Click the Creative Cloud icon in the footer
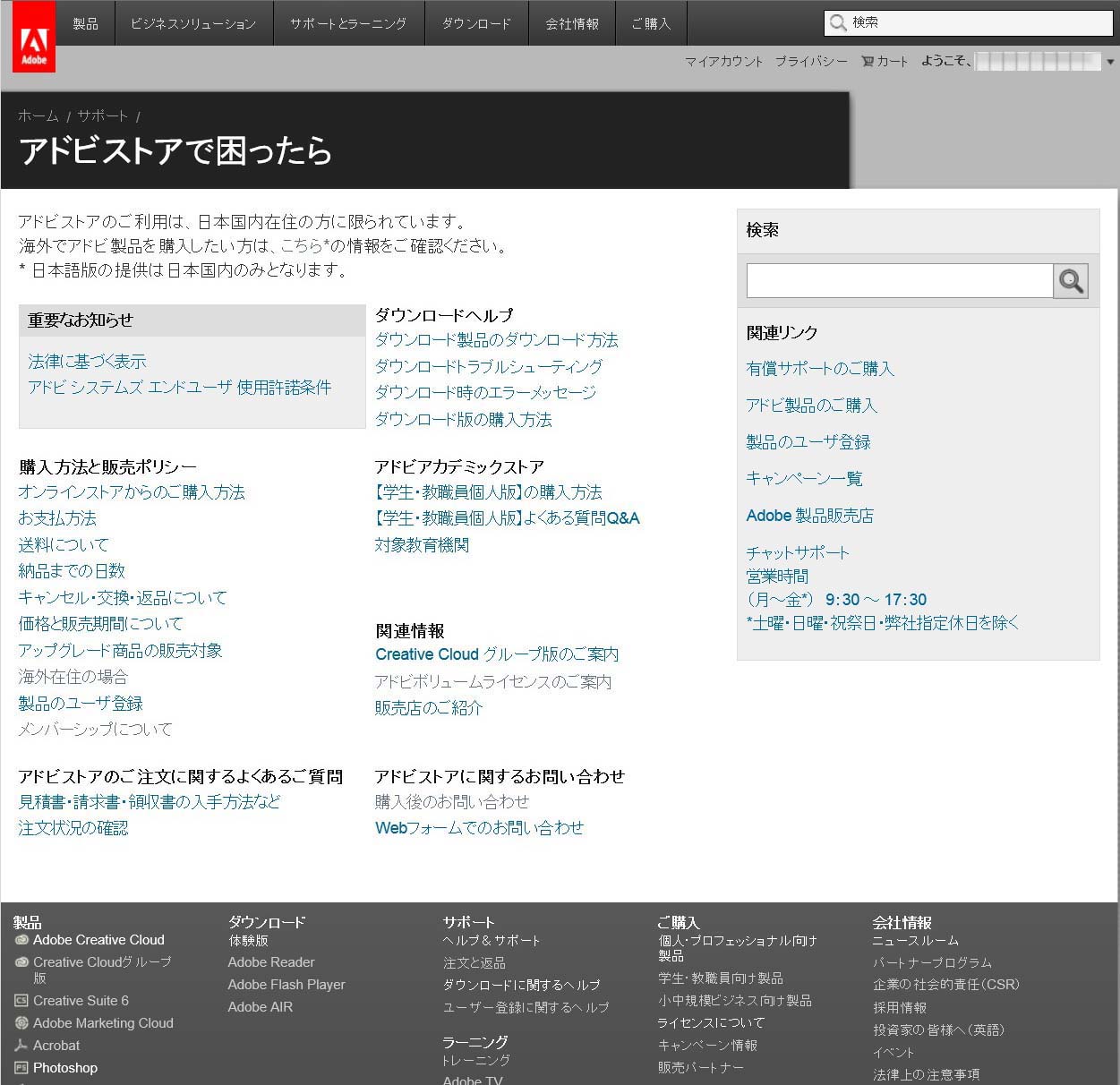The height and width of the screenshot is (1085, 1120). pos(21,940)
